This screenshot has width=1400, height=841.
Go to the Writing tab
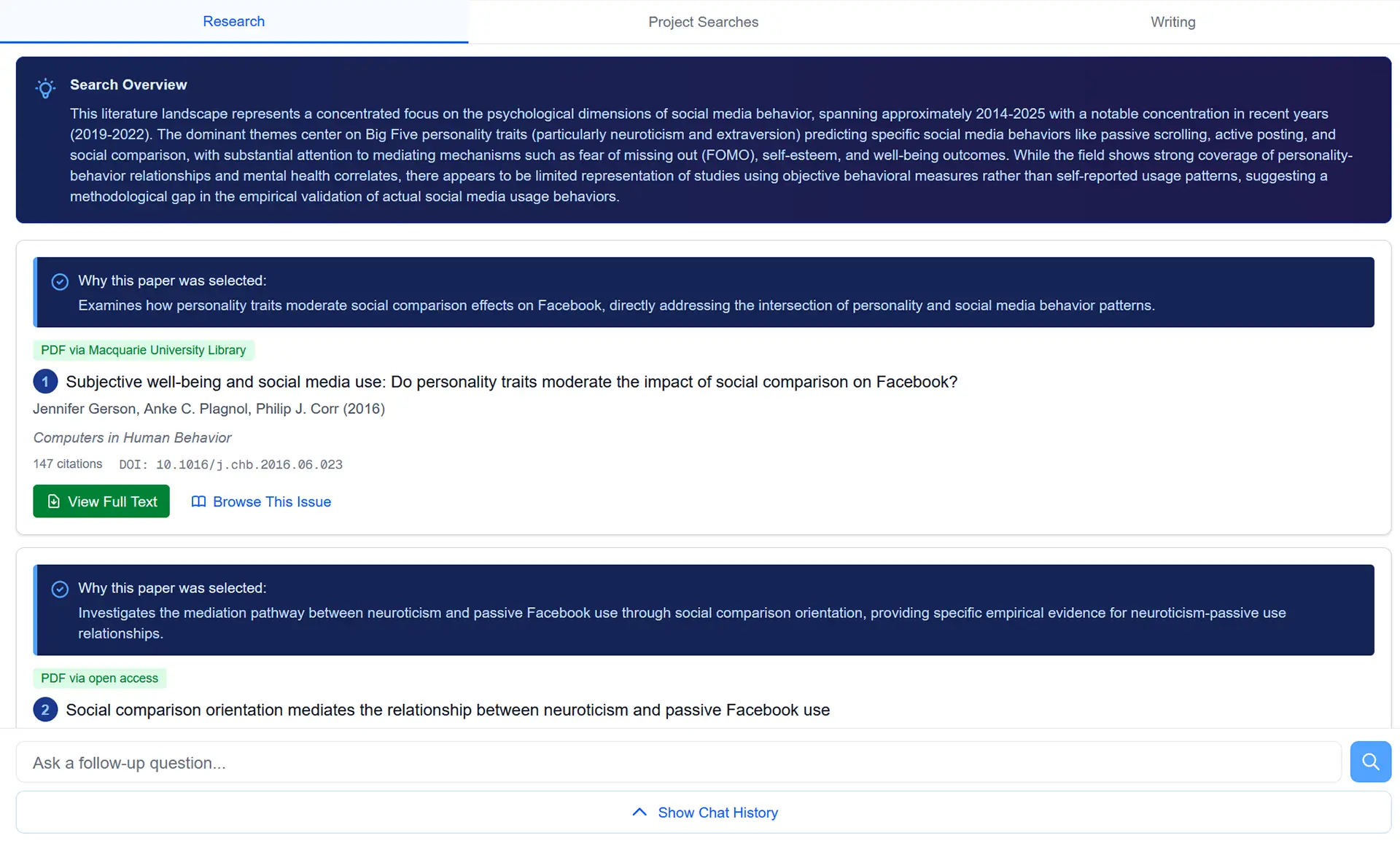pos(1172,22)
